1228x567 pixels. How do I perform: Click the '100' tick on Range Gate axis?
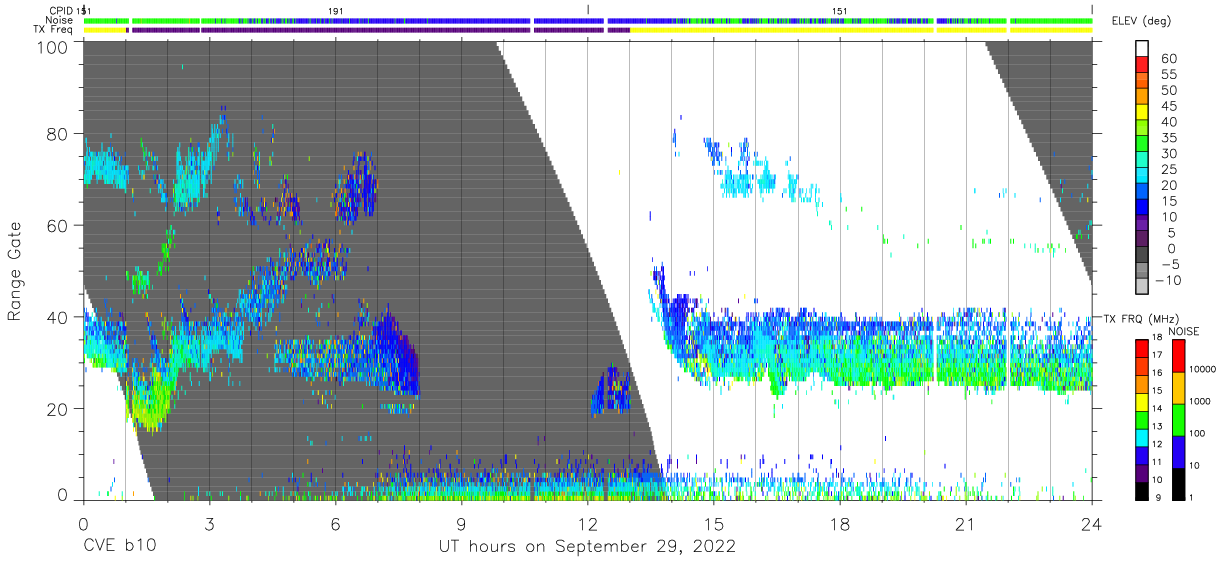pyautogui.click(x=52, y=46)
